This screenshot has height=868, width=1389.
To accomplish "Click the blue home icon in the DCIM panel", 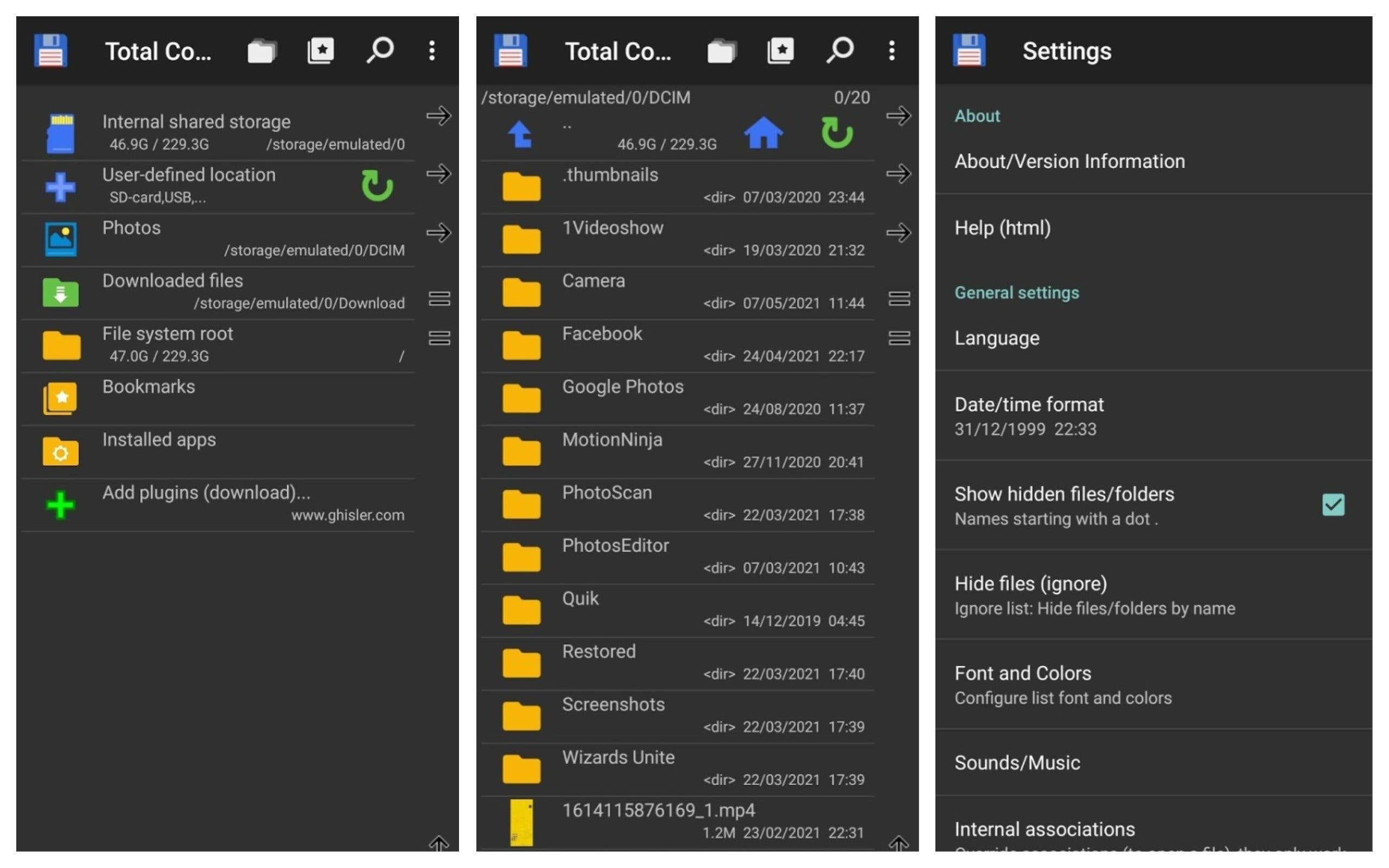I will 763,133.
